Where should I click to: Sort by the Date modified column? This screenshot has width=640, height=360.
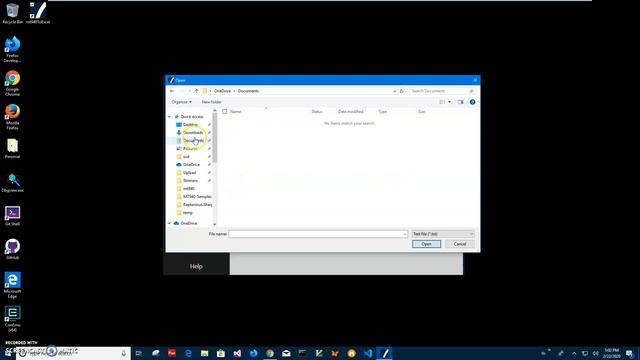[351, 111]
